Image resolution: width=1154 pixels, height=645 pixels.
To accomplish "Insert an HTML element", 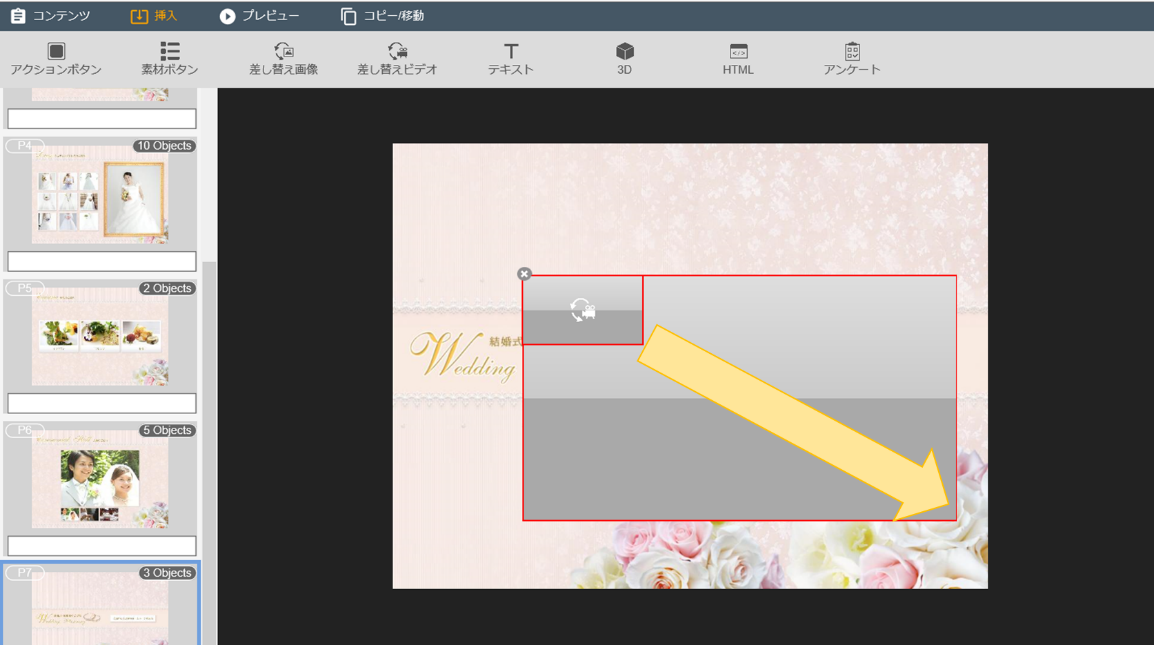I will tap(738, 52).
